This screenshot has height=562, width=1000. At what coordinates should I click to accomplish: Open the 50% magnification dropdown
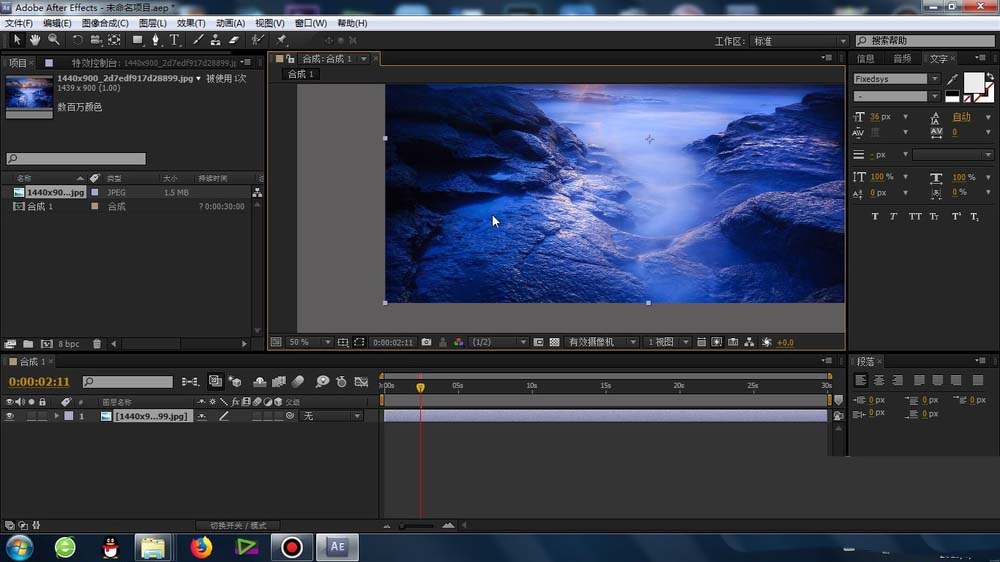point(310,342)
